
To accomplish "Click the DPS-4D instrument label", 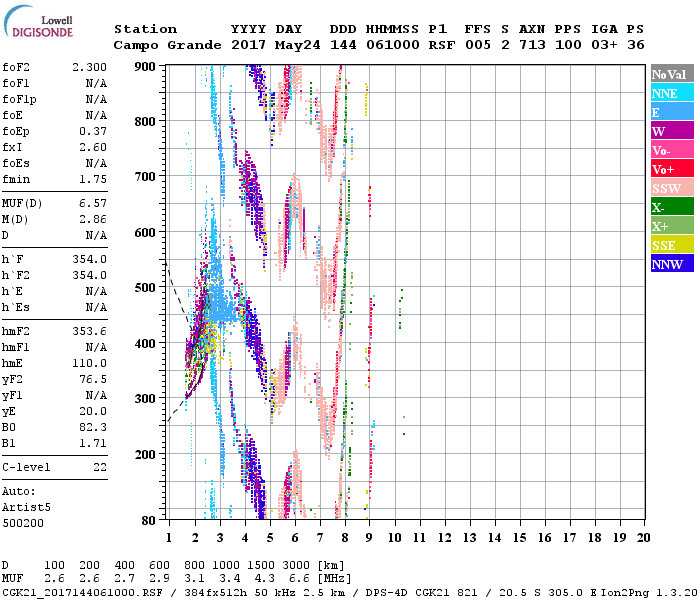I will click(386, 593).
